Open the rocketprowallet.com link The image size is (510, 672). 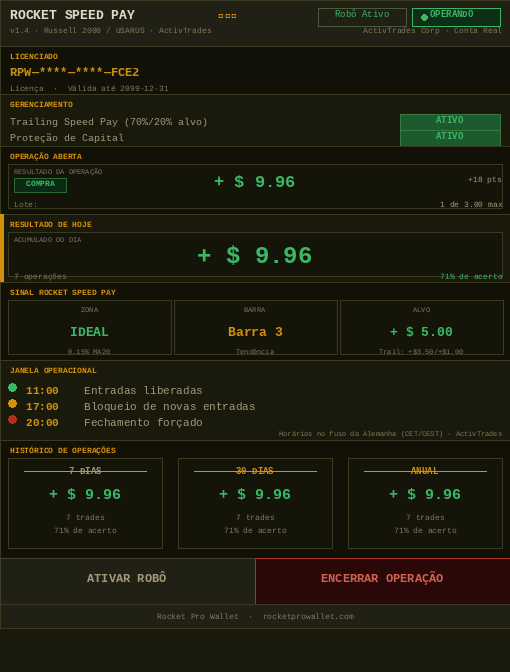308,616
